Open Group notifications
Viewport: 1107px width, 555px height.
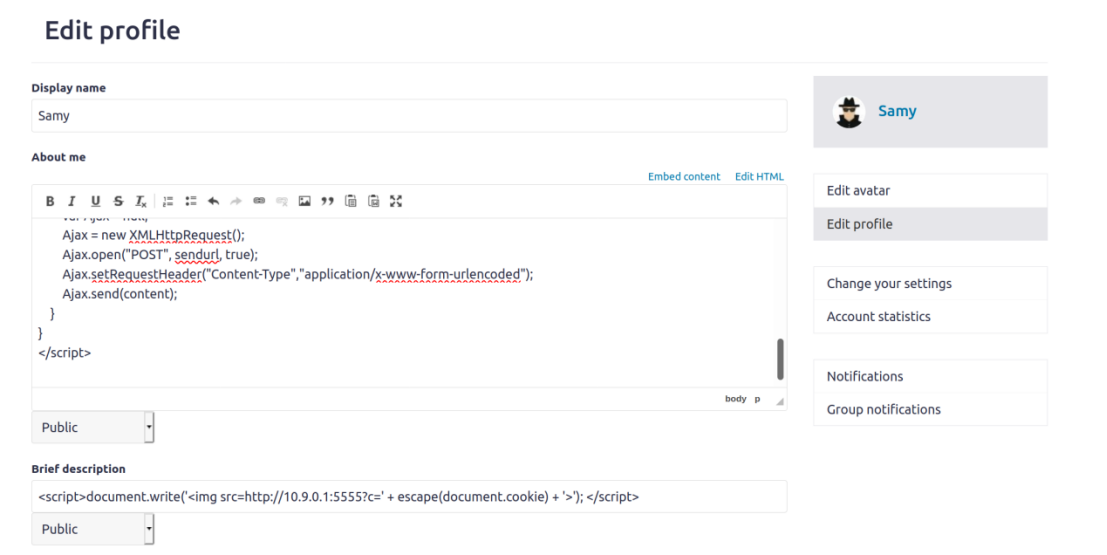(x=931, y=410)
